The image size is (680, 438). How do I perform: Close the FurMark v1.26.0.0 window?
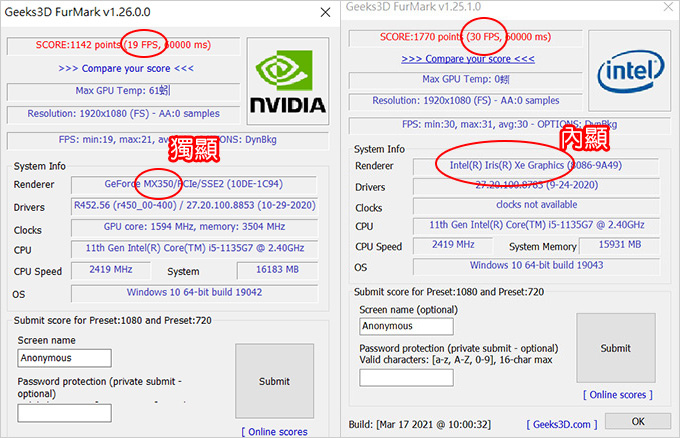[x=325, y=13]
